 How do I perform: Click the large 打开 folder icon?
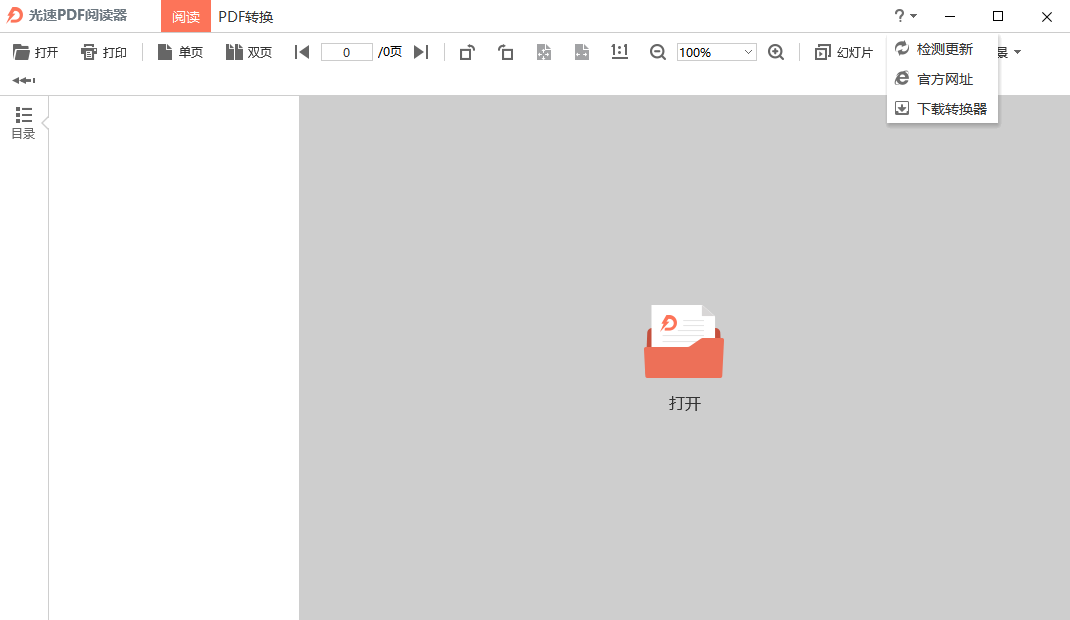[x=684, y=341]
